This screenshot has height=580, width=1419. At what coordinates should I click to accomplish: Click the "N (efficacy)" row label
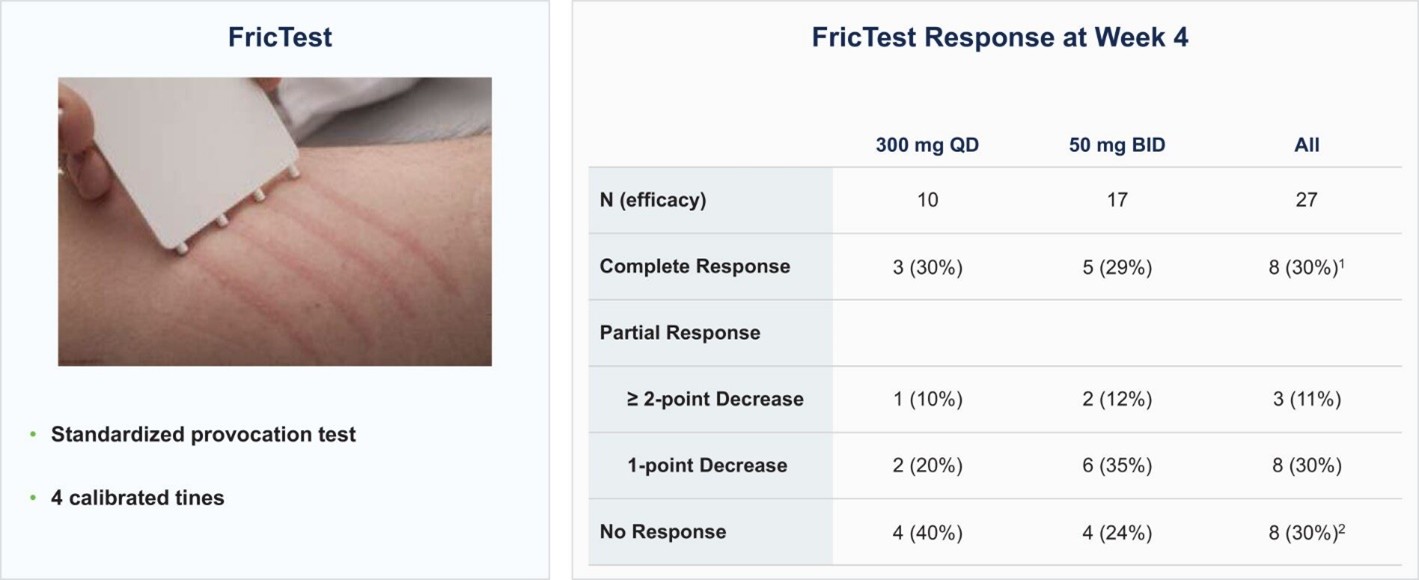point(653,200)
